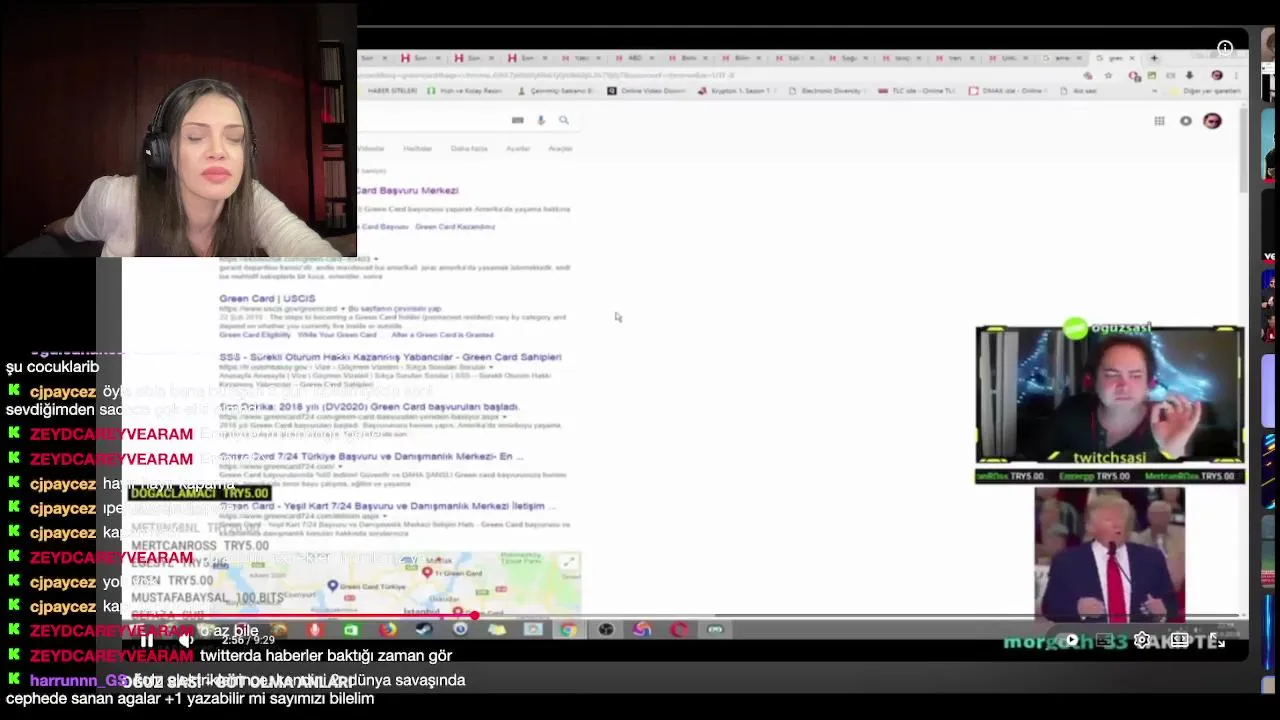Click the 'MUSTAFABAYSAL 100 BITS' donation entry

coord(208,598)
